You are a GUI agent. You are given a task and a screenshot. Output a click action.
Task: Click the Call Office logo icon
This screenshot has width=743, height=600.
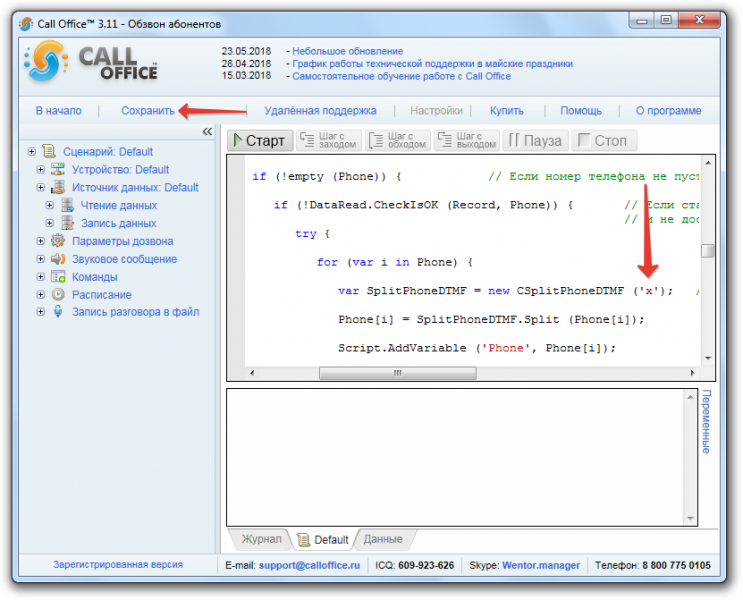(45, 62)
